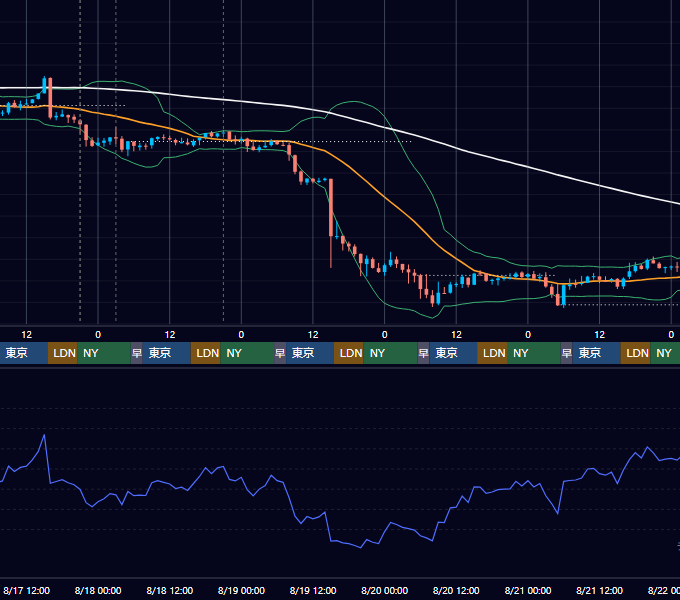Click the 8/20 00:00 date label
680x600 pixels.
click(385, 590)
